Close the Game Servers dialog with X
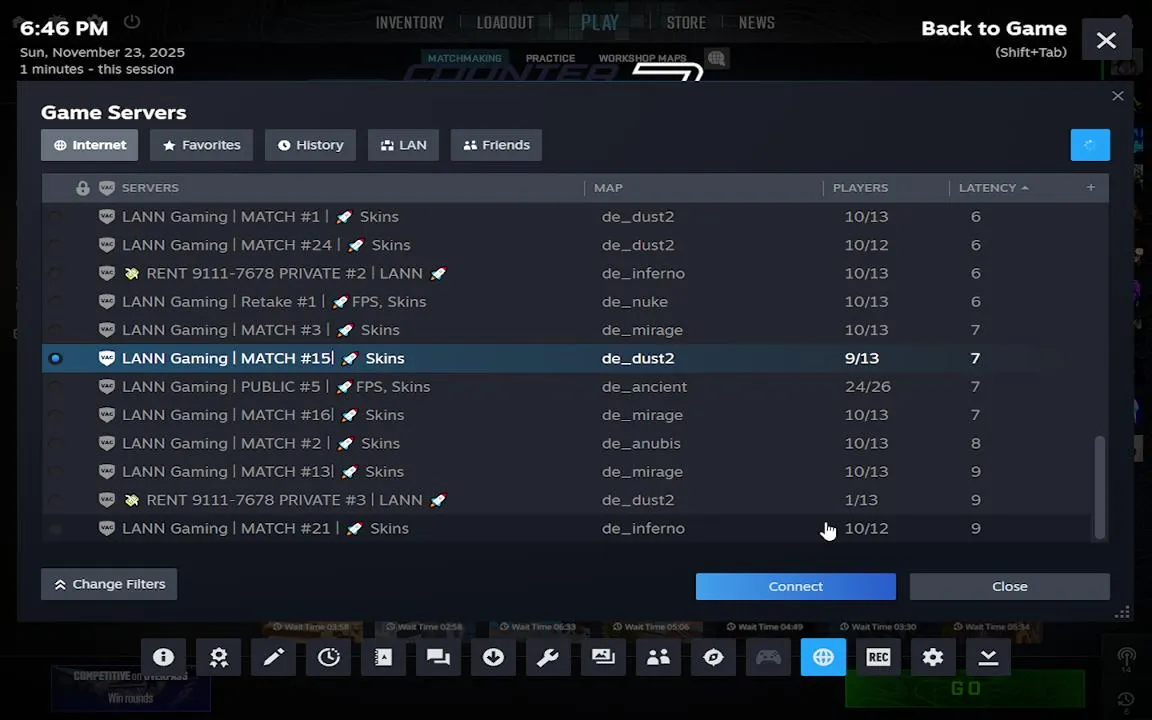The image size is (1152, 720). [x=1117, y=96]
